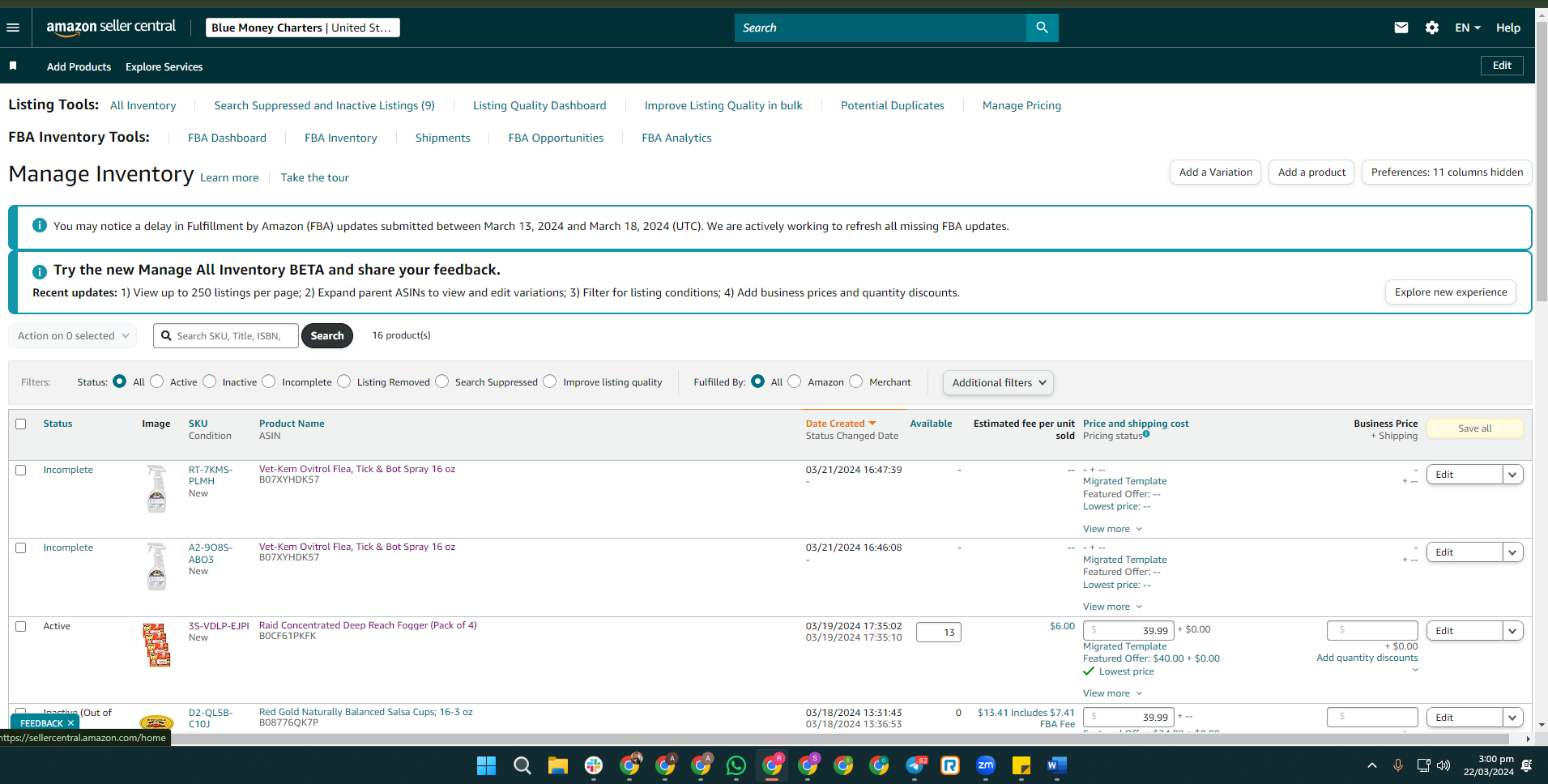Open Zoom from the taskbar
Screen dimensions: 1548x784
986,765
